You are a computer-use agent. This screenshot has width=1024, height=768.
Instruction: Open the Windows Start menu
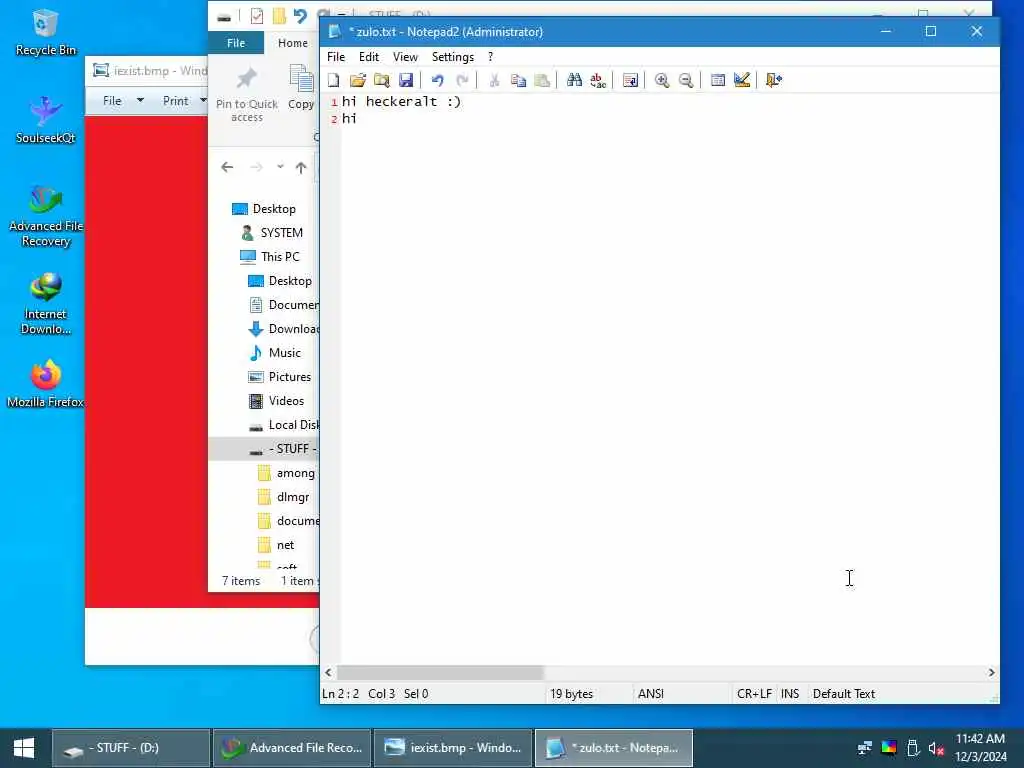click(x=24, y=748)
